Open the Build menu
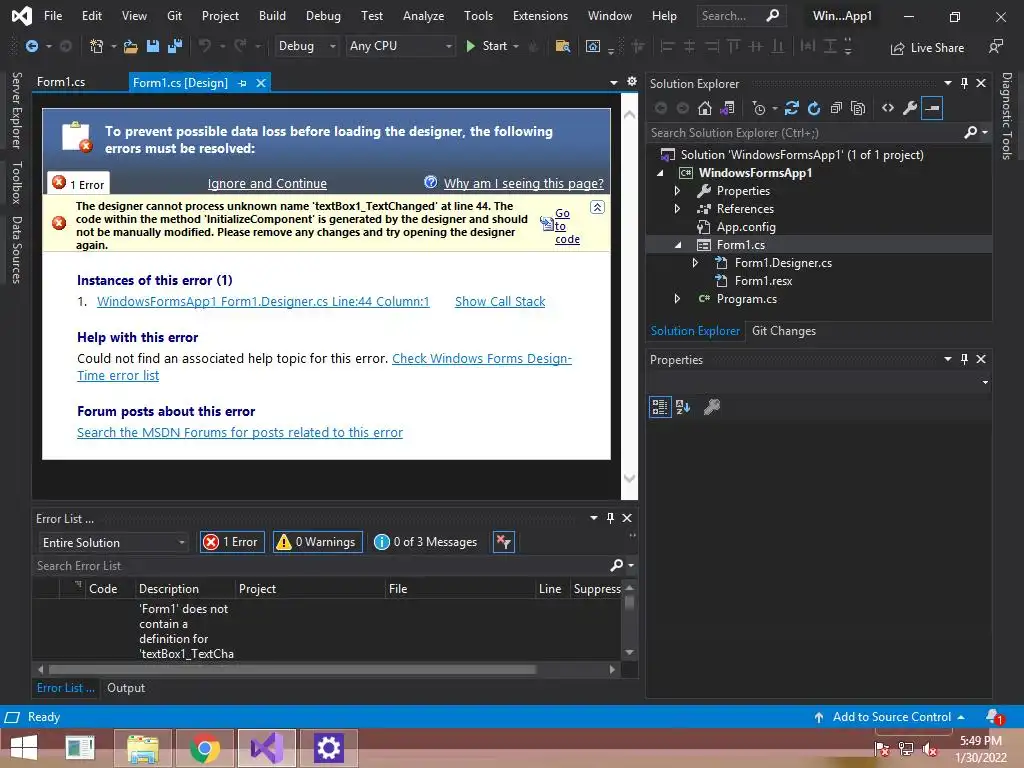 point(272,16)
